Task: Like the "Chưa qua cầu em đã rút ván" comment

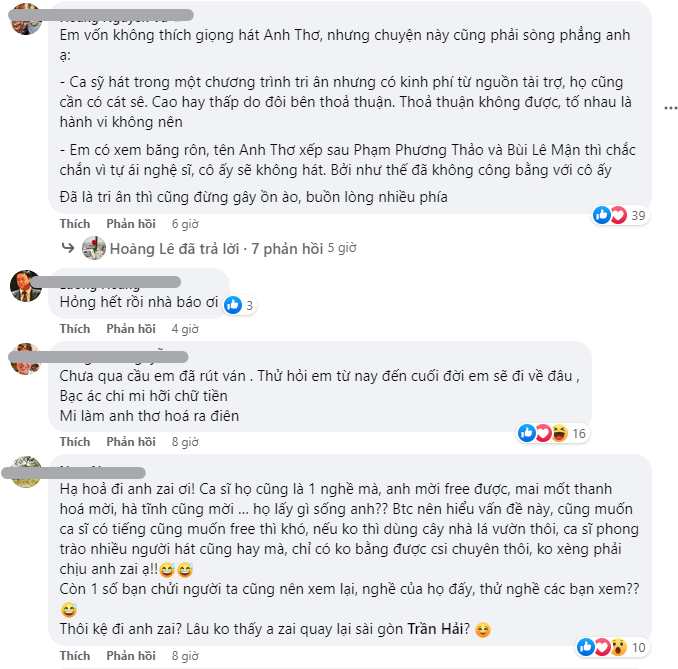Action: tap(74, 441)
